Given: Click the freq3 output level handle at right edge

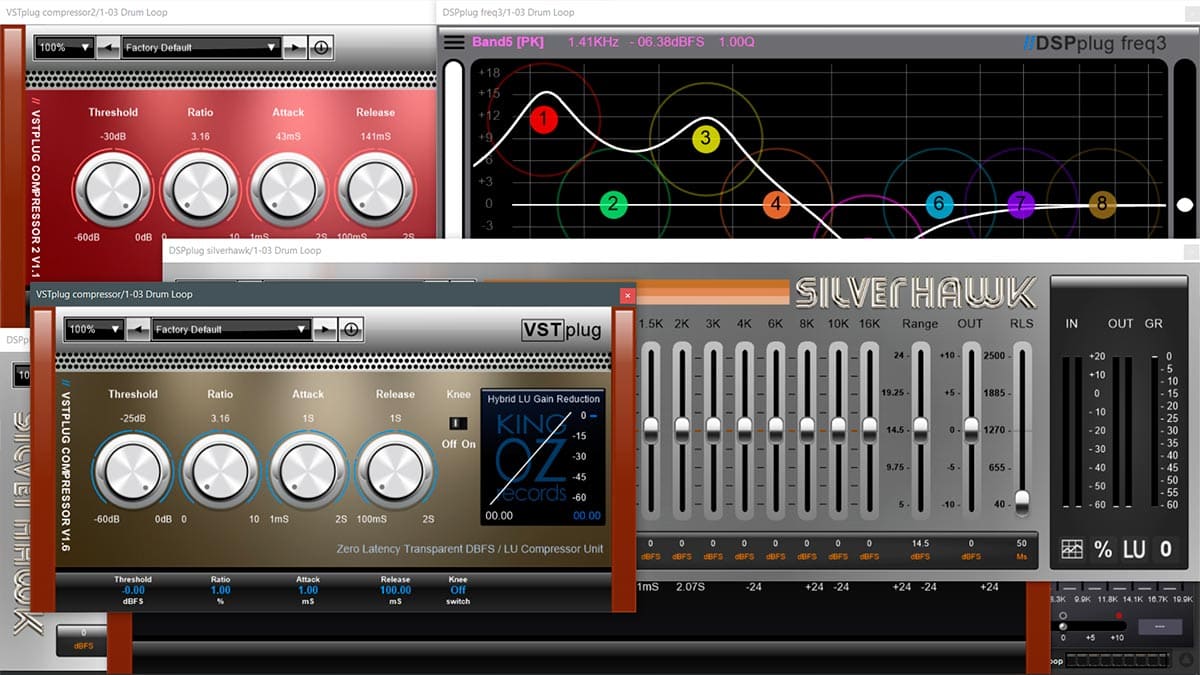Looking at the screenshot, I should (1184, 205).
